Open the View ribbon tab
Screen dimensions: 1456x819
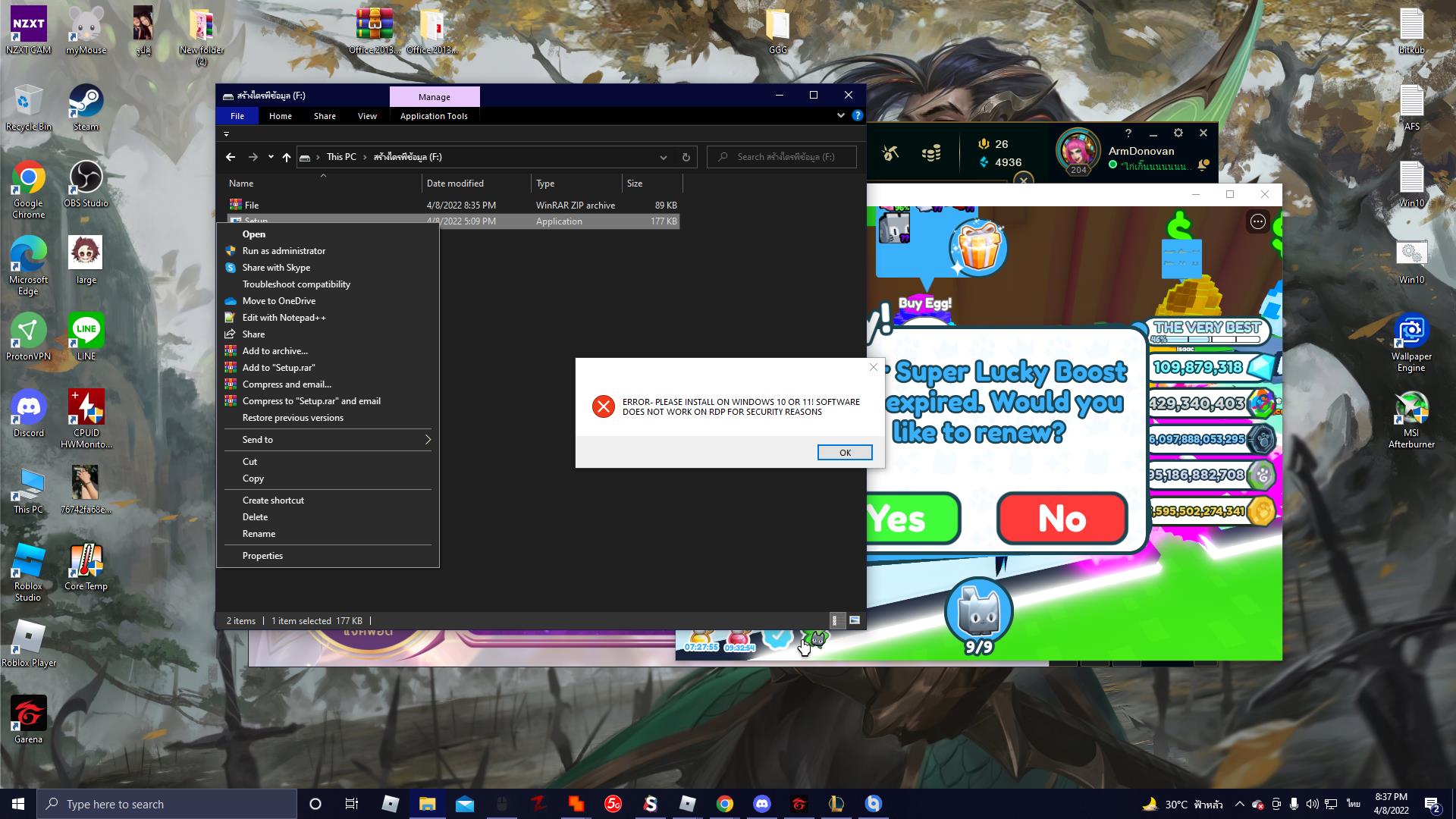367,116
